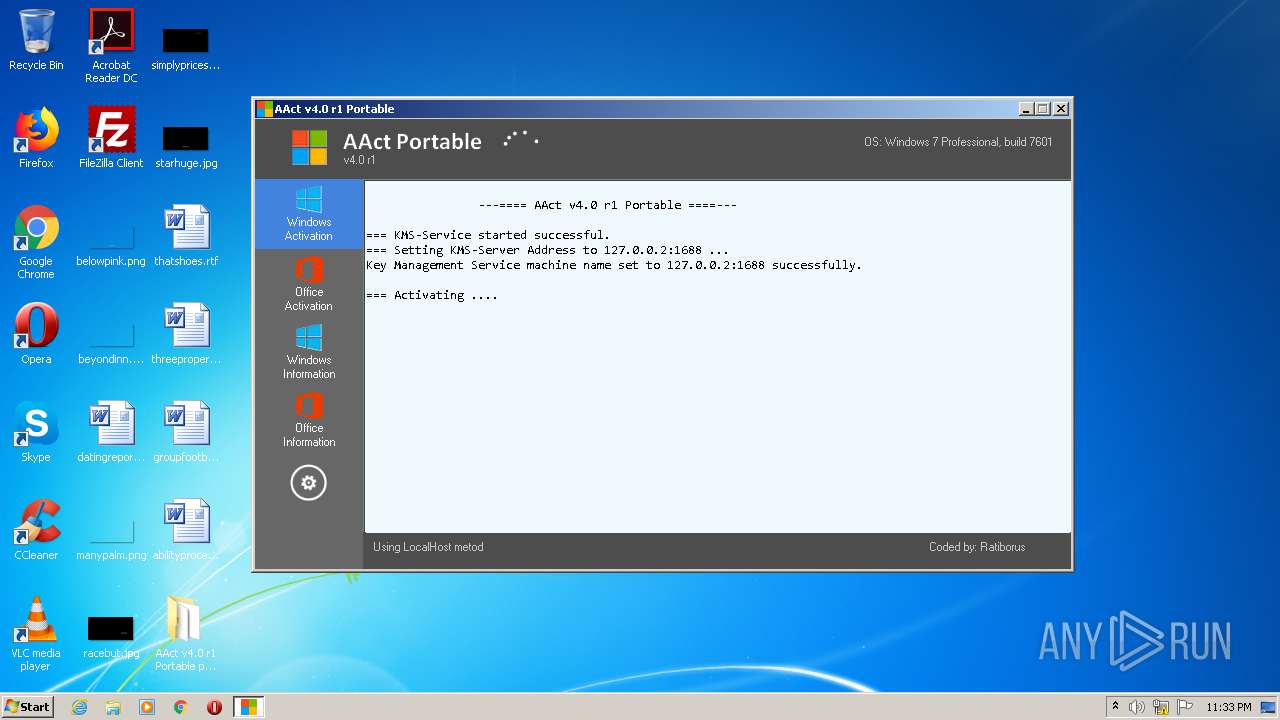This screenshot has height=720, width=1280.
Task: Click 'Activating ....' log line
Action: [x=432, y=295]
